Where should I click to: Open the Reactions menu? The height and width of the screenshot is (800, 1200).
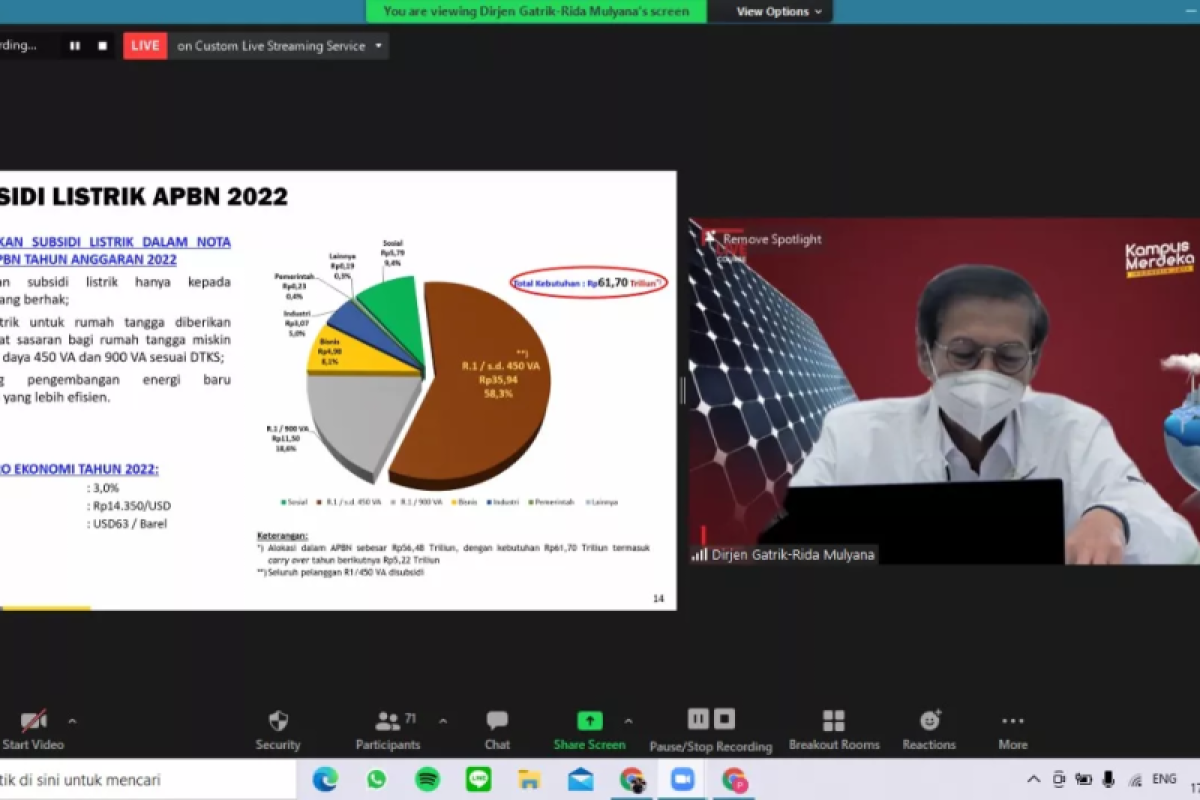(x=929, y=721)
